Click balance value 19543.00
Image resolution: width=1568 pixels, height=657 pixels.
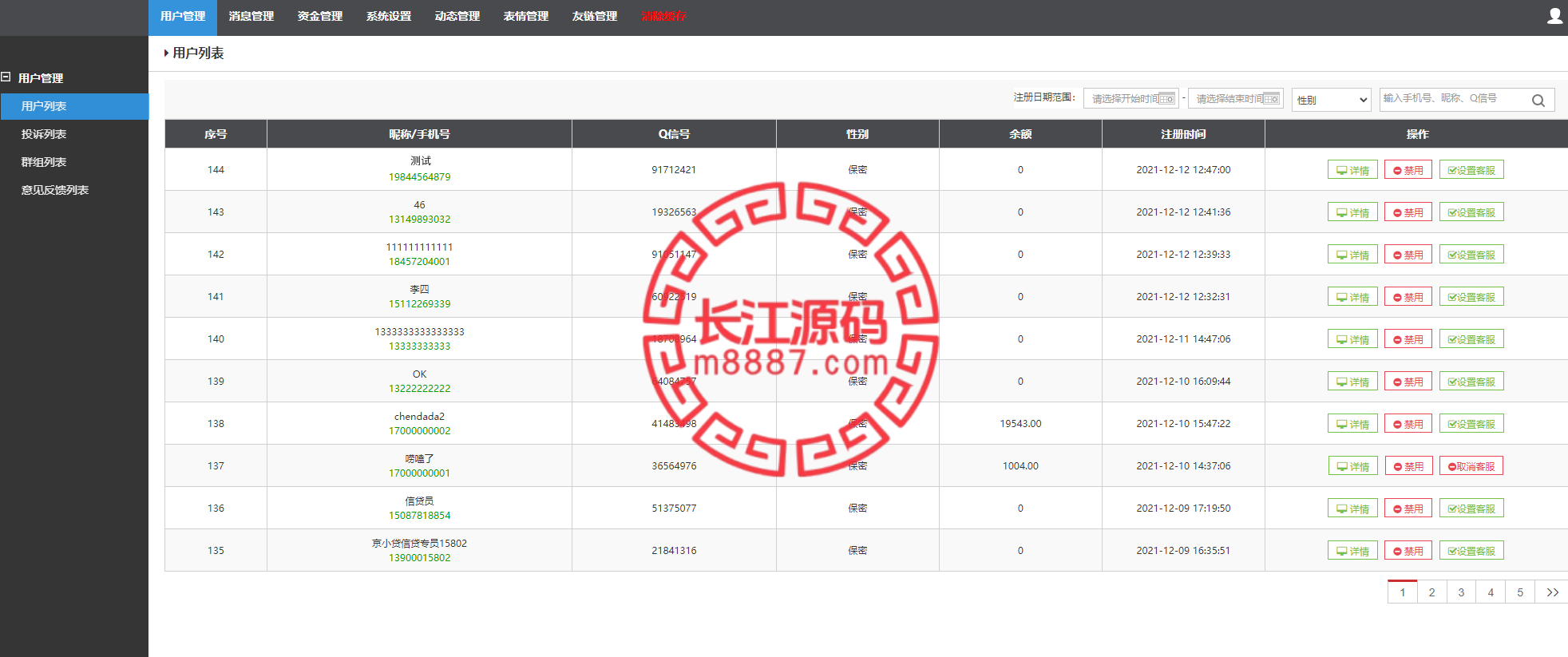click(x=1020, y=424)
